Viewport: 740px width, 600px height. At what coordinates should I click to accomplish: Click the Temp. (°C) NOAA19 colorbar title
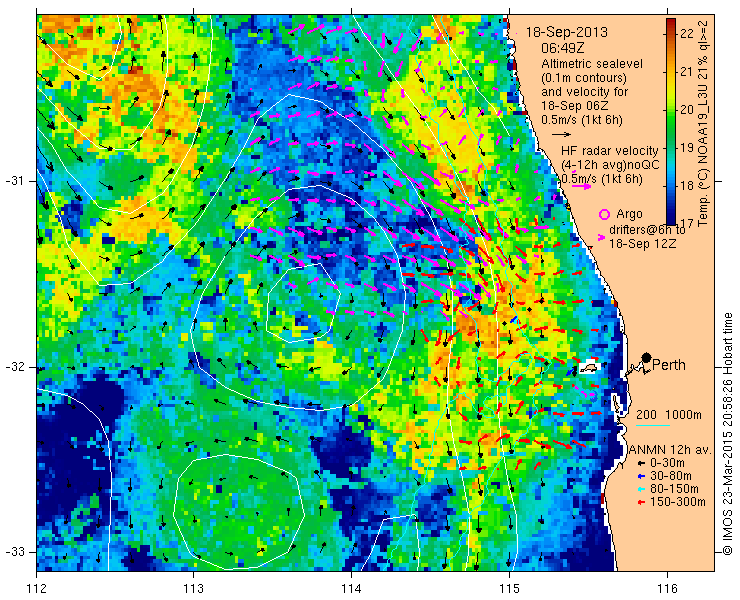coord(703,122)
